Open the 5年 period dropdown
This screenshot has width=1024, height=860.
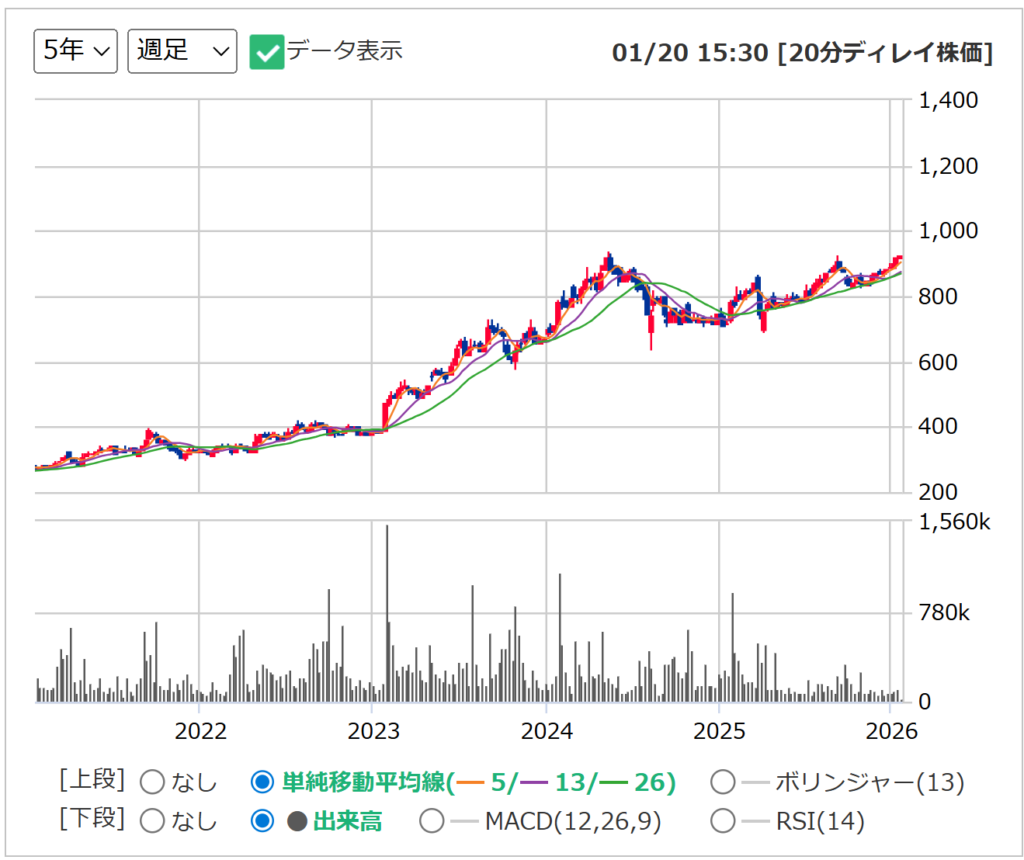click(x=76, y=51)
